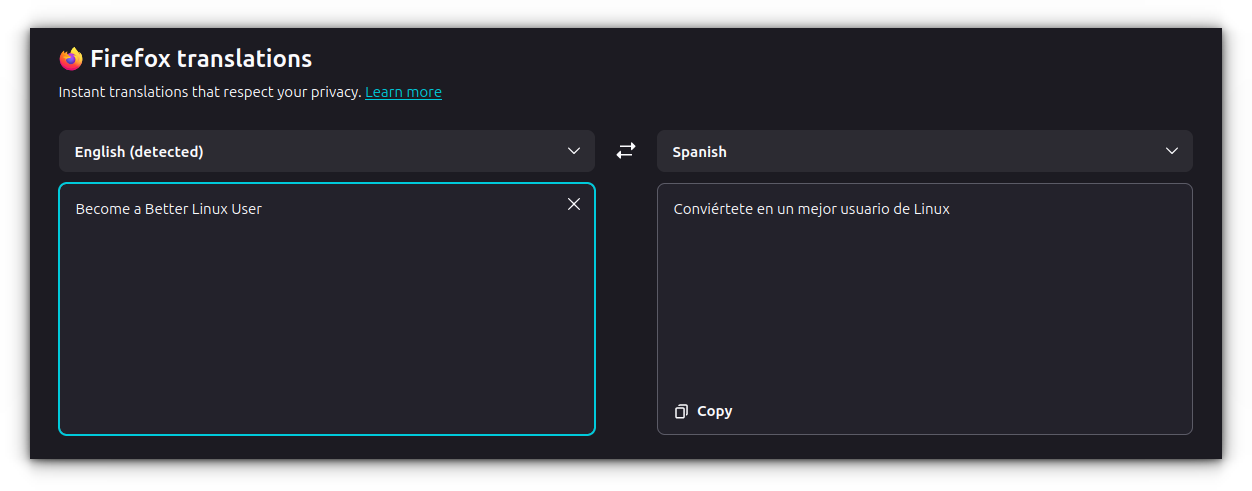Viewport: 1252px width, 491px height.
Task: Click the 'Firefox translations' heading
Action: 201,59
